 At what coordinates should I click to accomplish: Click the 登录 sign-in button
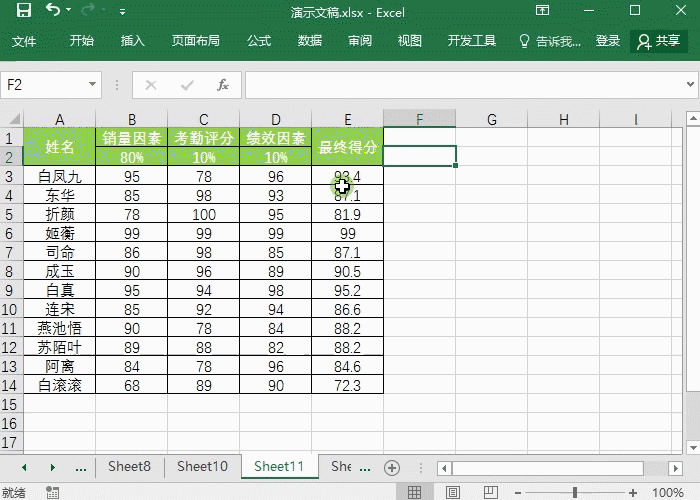pos(608,41)
